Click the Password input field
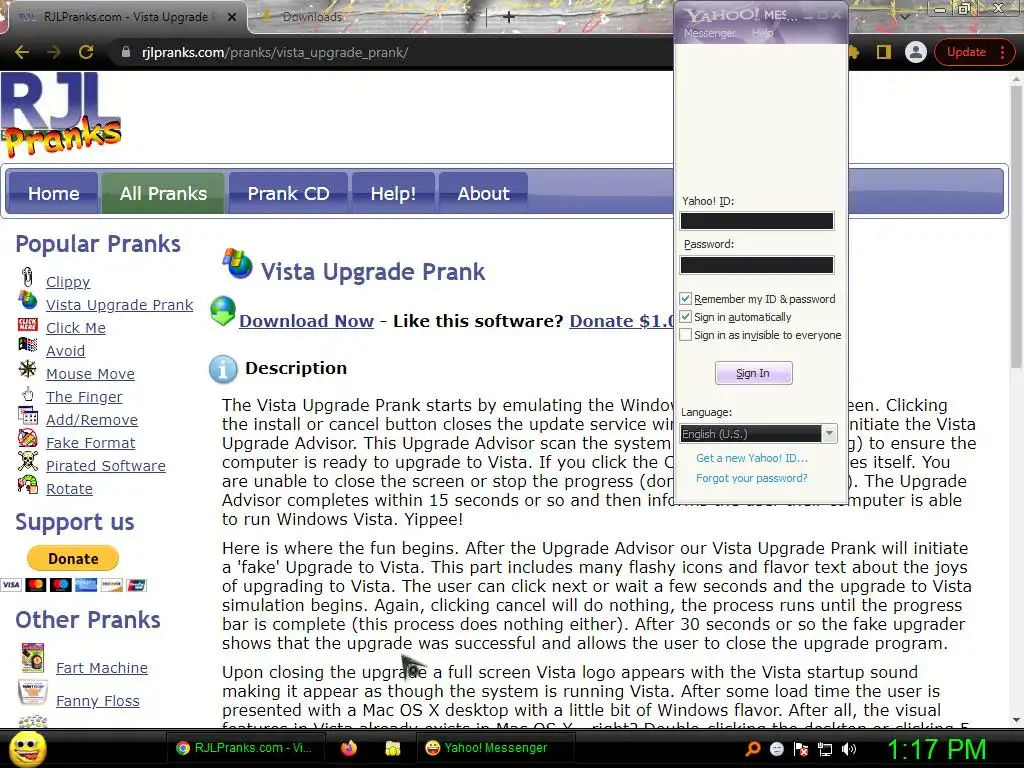The image size is (1024, 768). [757, 265]
